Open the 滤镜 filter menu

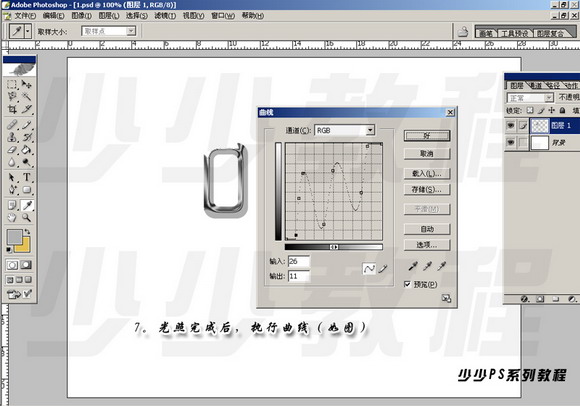coord(165,16)
